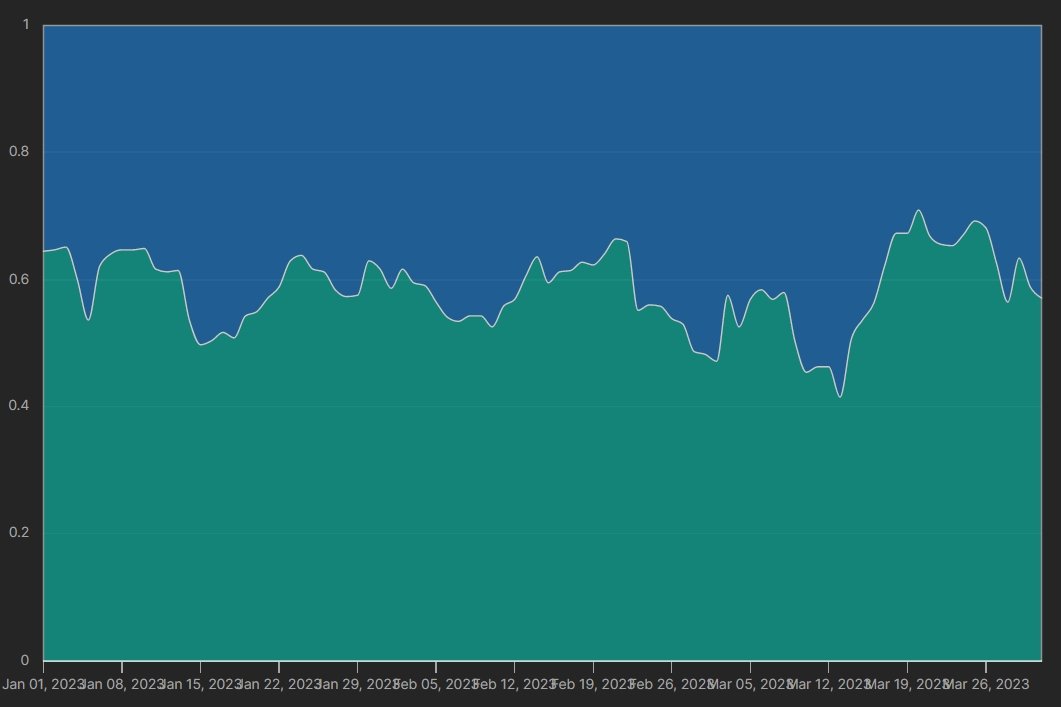Screen dimensions: 1061x707
Task: Click the sharp line dip between Jan 01 and Jan 08
Action: [x=89, y=320]
